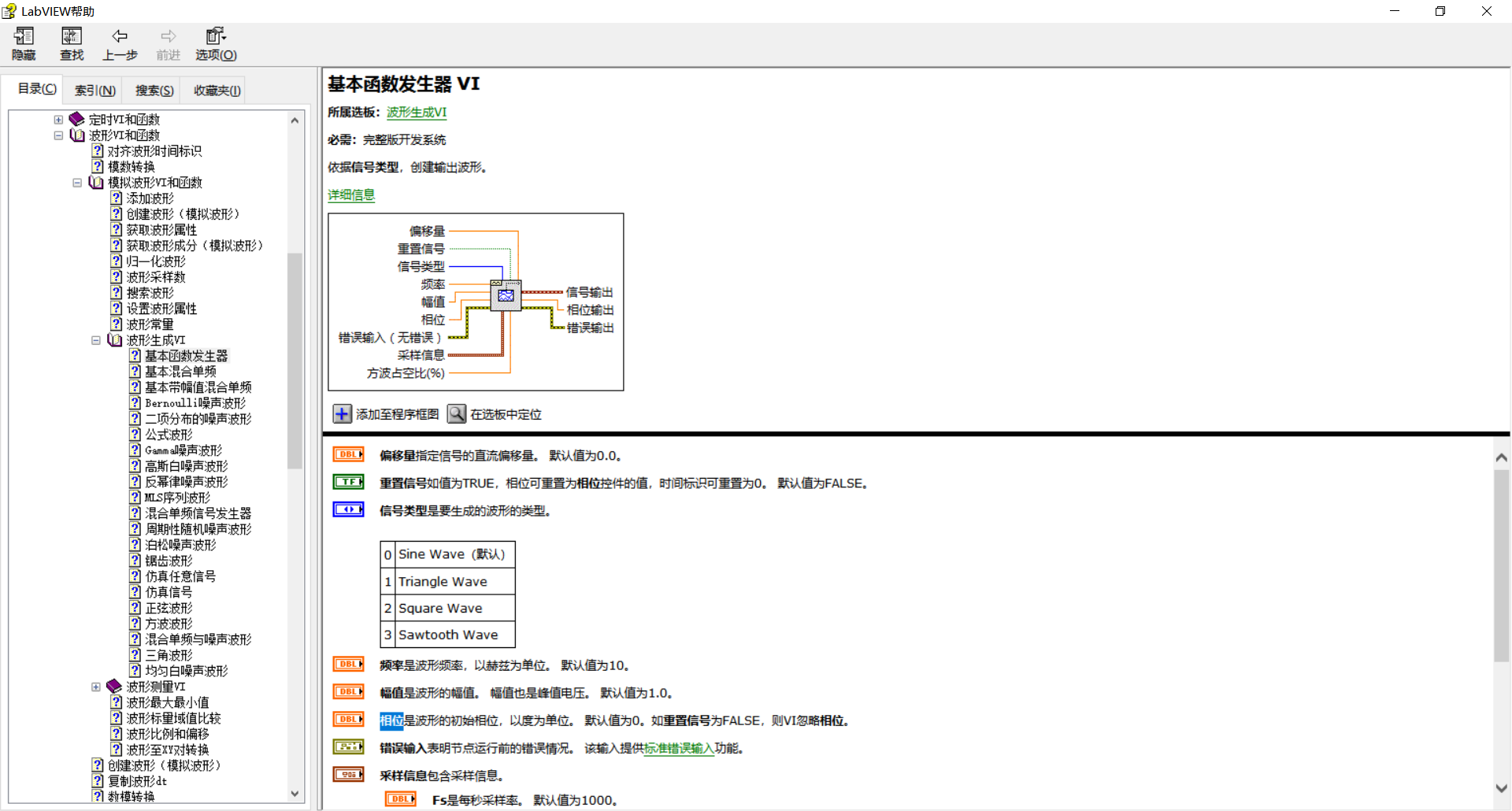1512x811 pixels.
Task: Open the 选项(O) options icon
Action: point(216,36)
